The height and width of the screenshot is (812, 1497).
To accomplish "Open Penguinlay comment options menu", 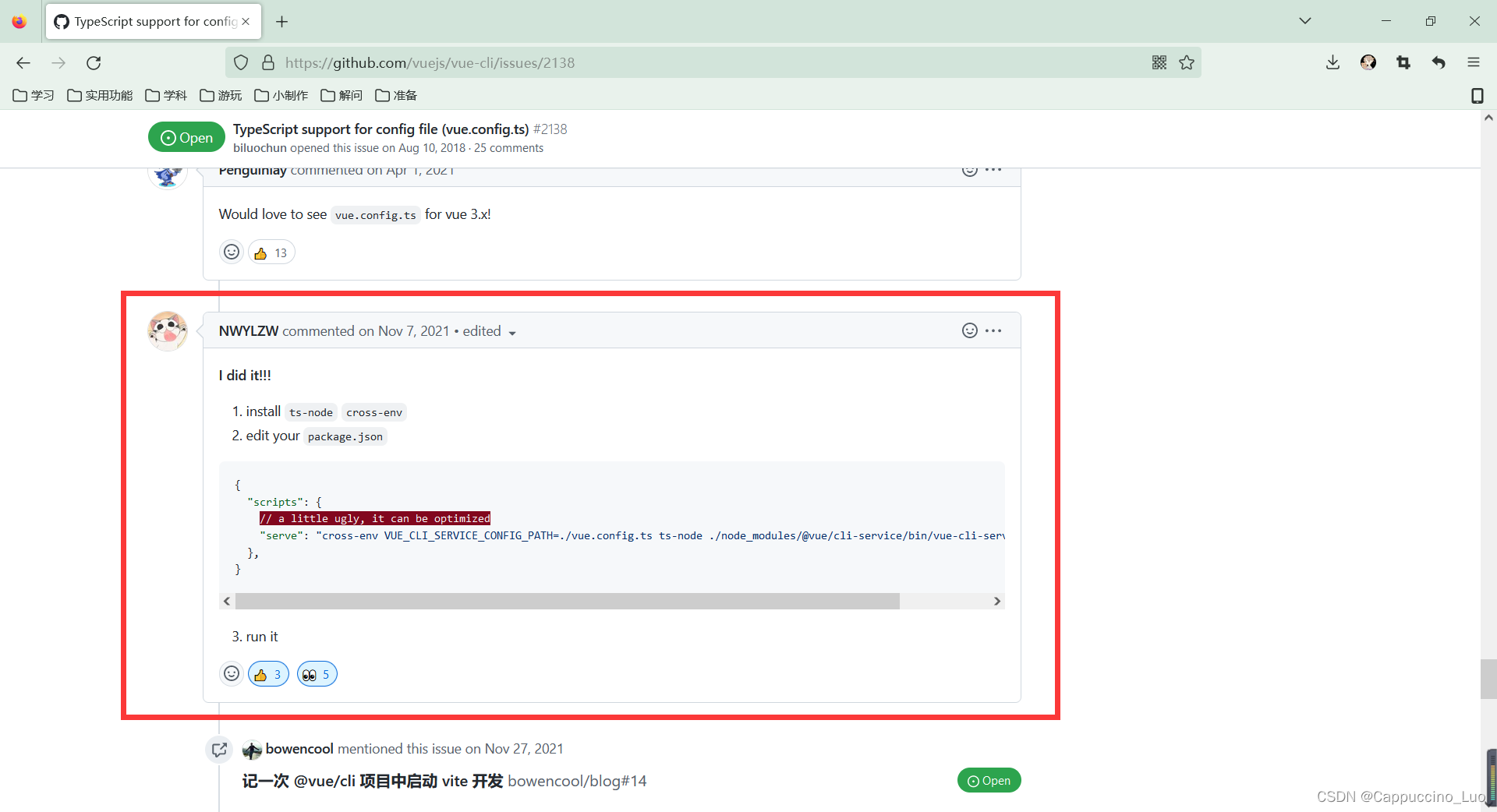I will pos(993,171).
